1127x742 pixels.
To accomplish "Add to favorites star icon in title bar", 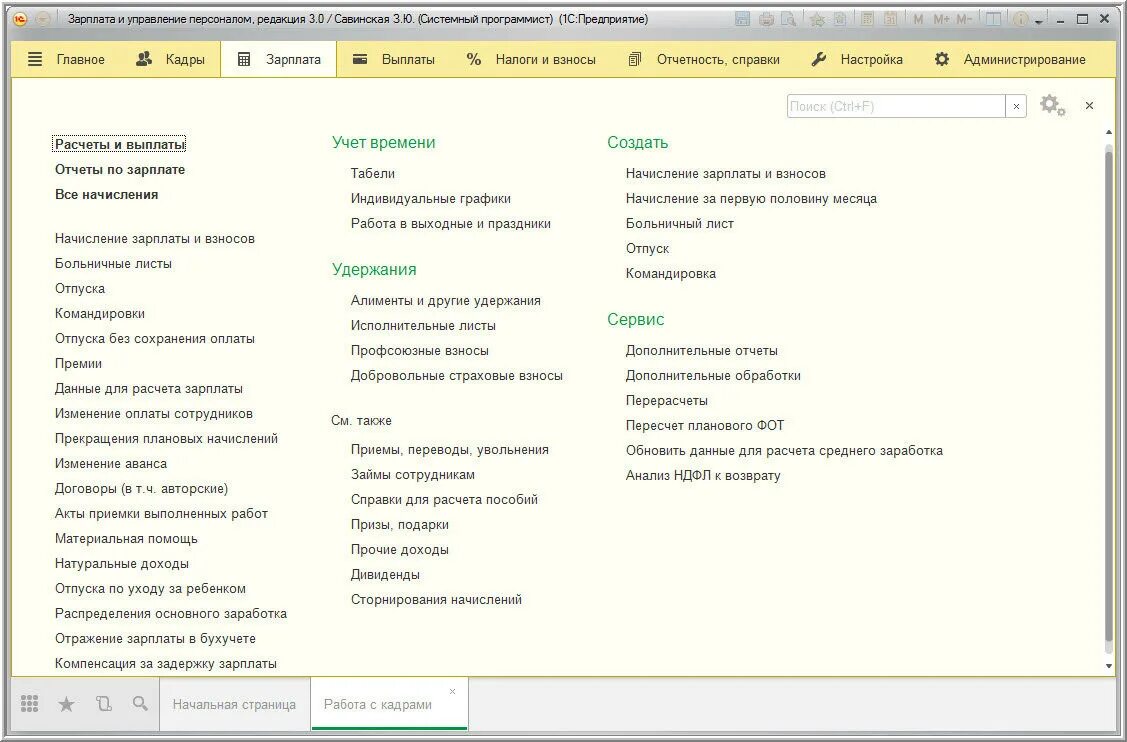I will tap(817, 19).
